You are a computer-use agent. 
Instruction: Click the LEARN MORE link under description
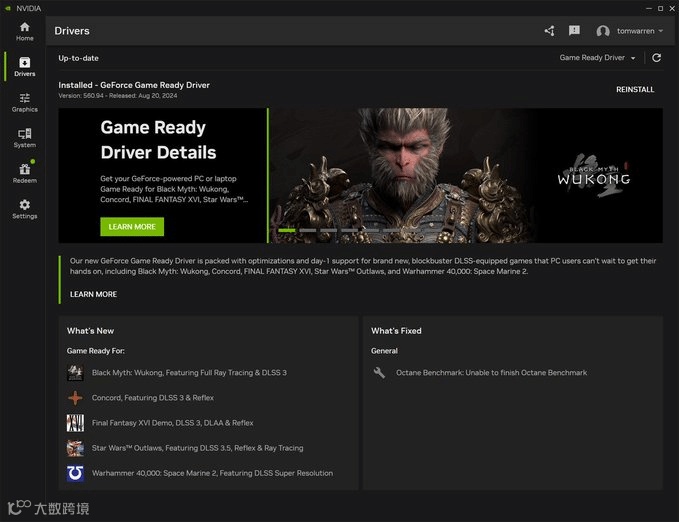(x=93, y=294)
